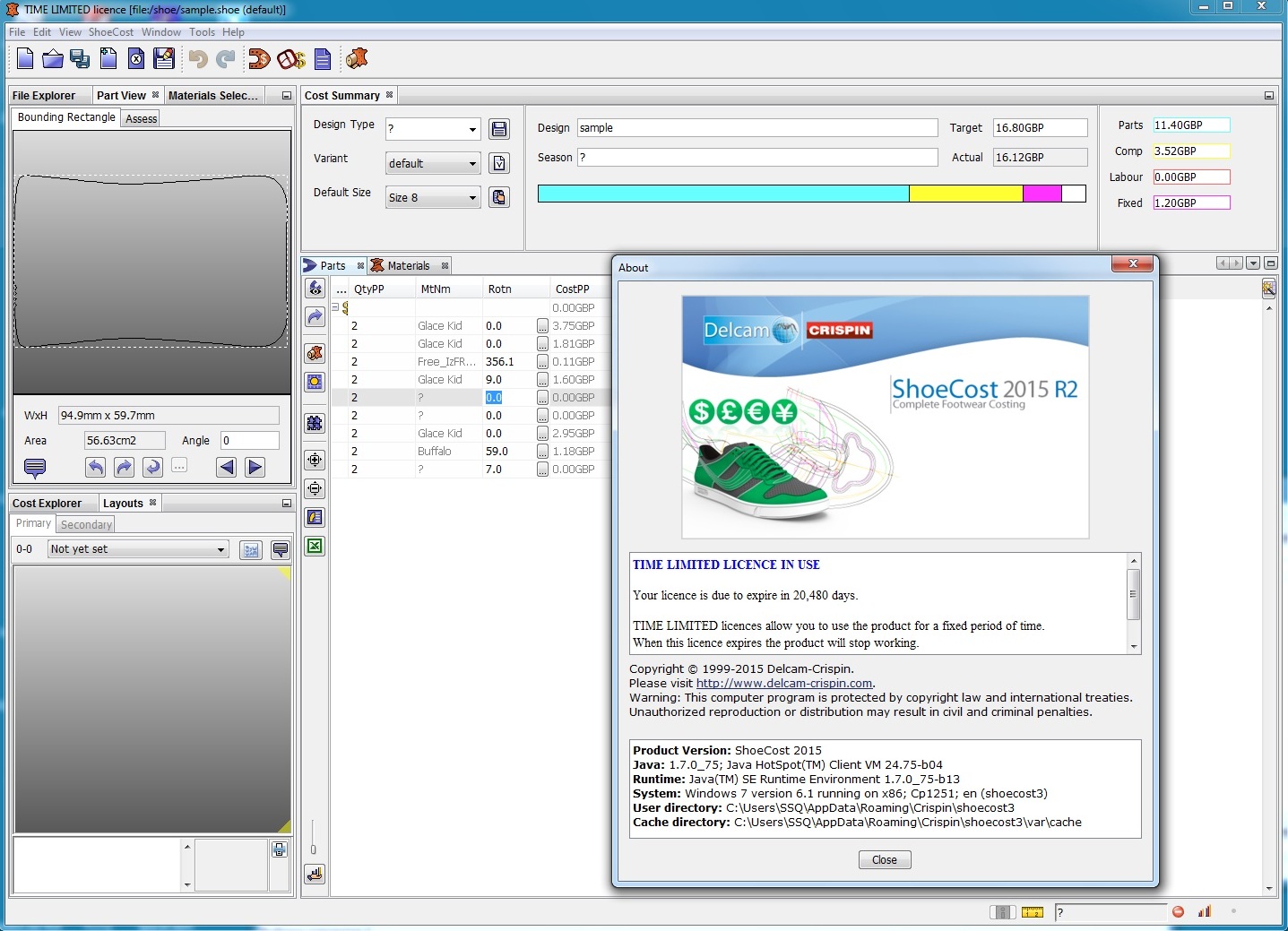Click the copy icon beside Default Size
This screenshot has height=931, width=1288.
click(x=499, y=197)
